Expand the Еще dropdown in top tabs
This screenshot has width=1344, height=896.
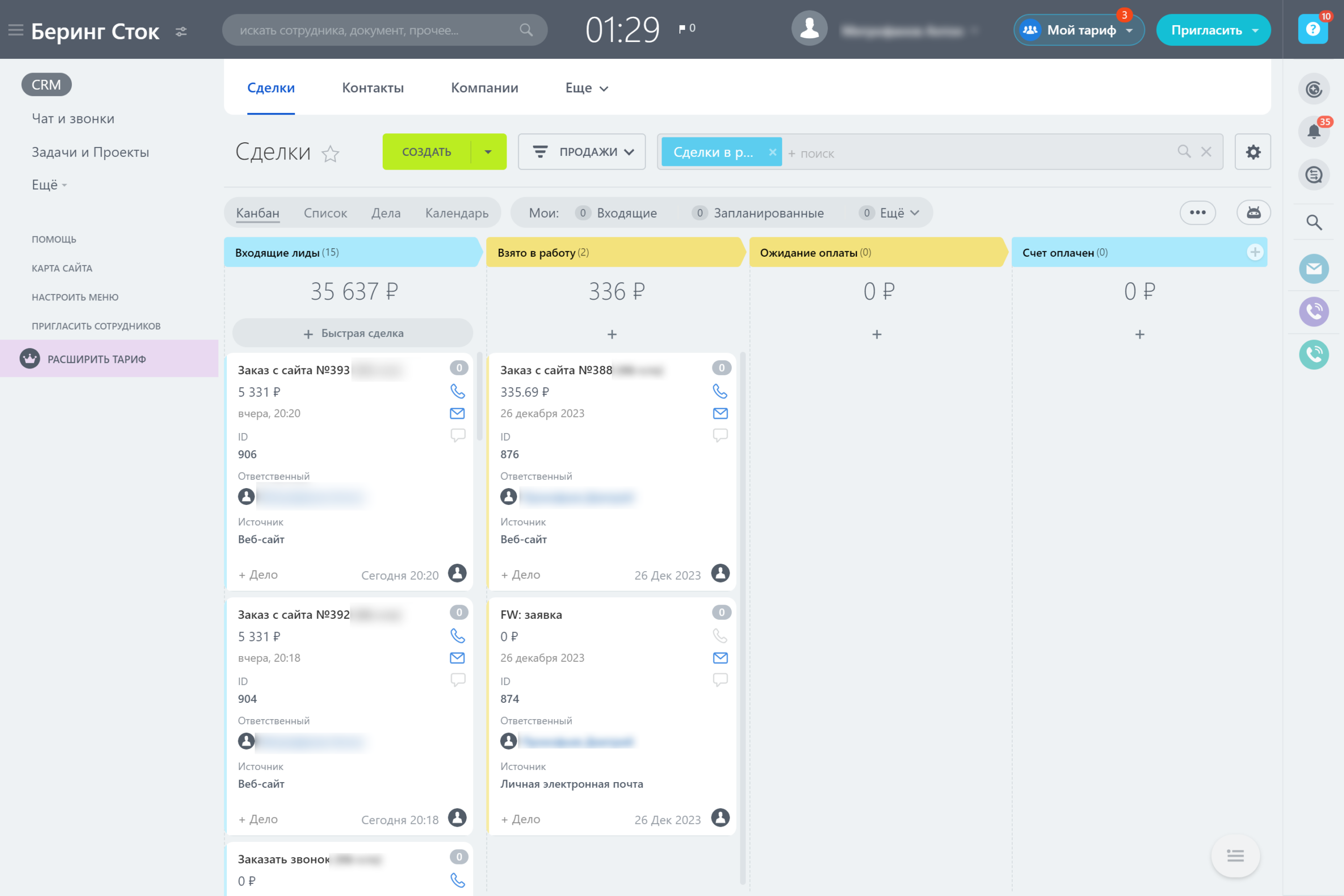[x=587, y=88]
